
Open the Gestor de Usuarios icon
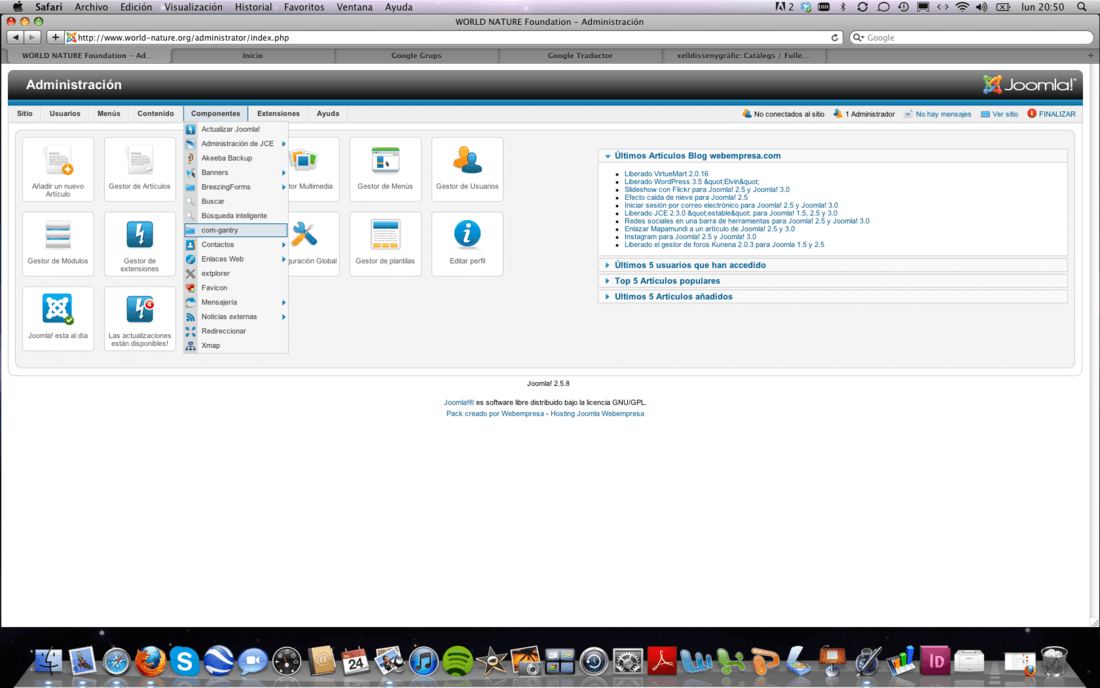pyautogui.click(x=467, y=169)
